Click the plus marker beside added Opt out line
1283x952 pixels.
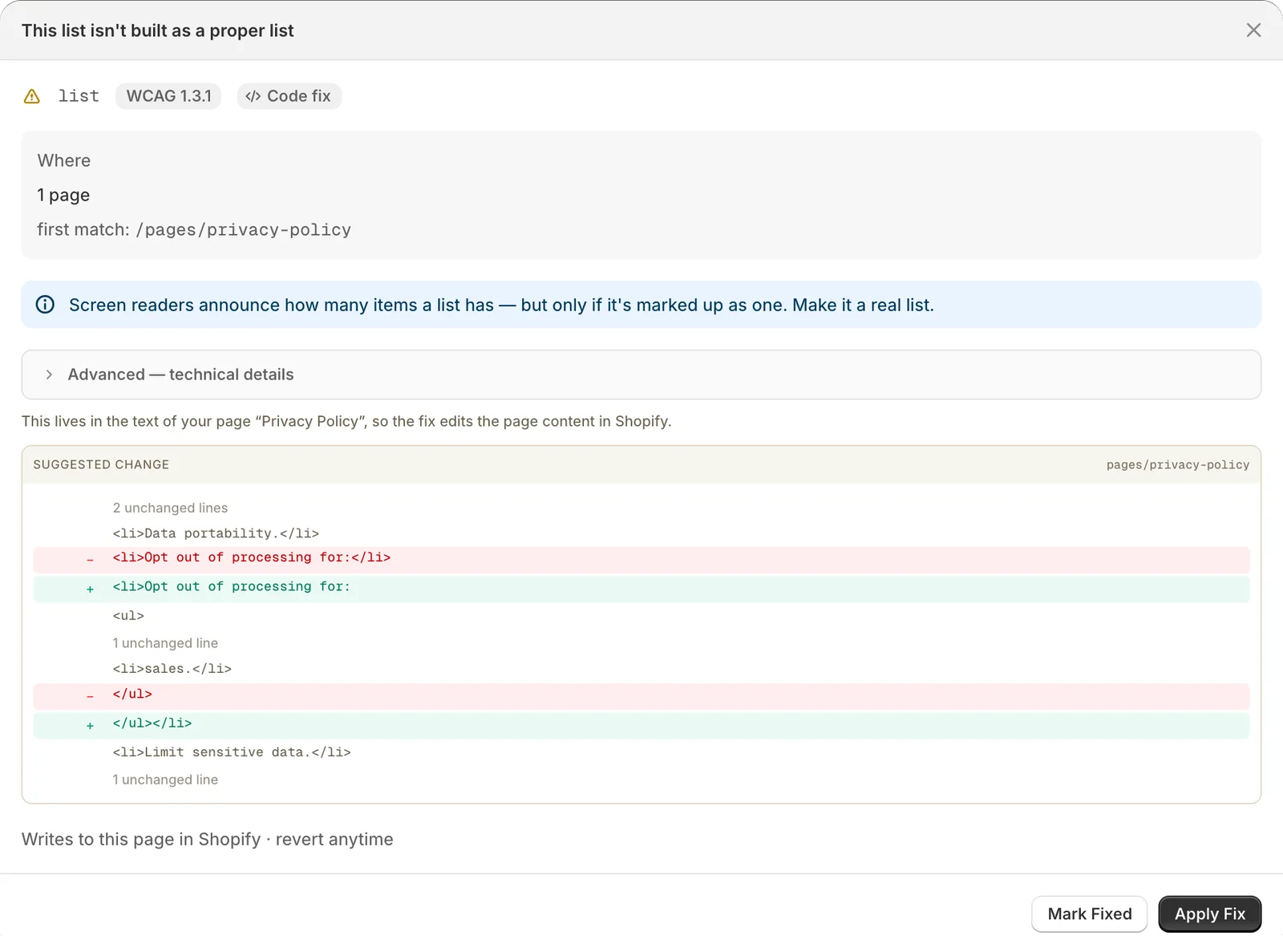90,589
